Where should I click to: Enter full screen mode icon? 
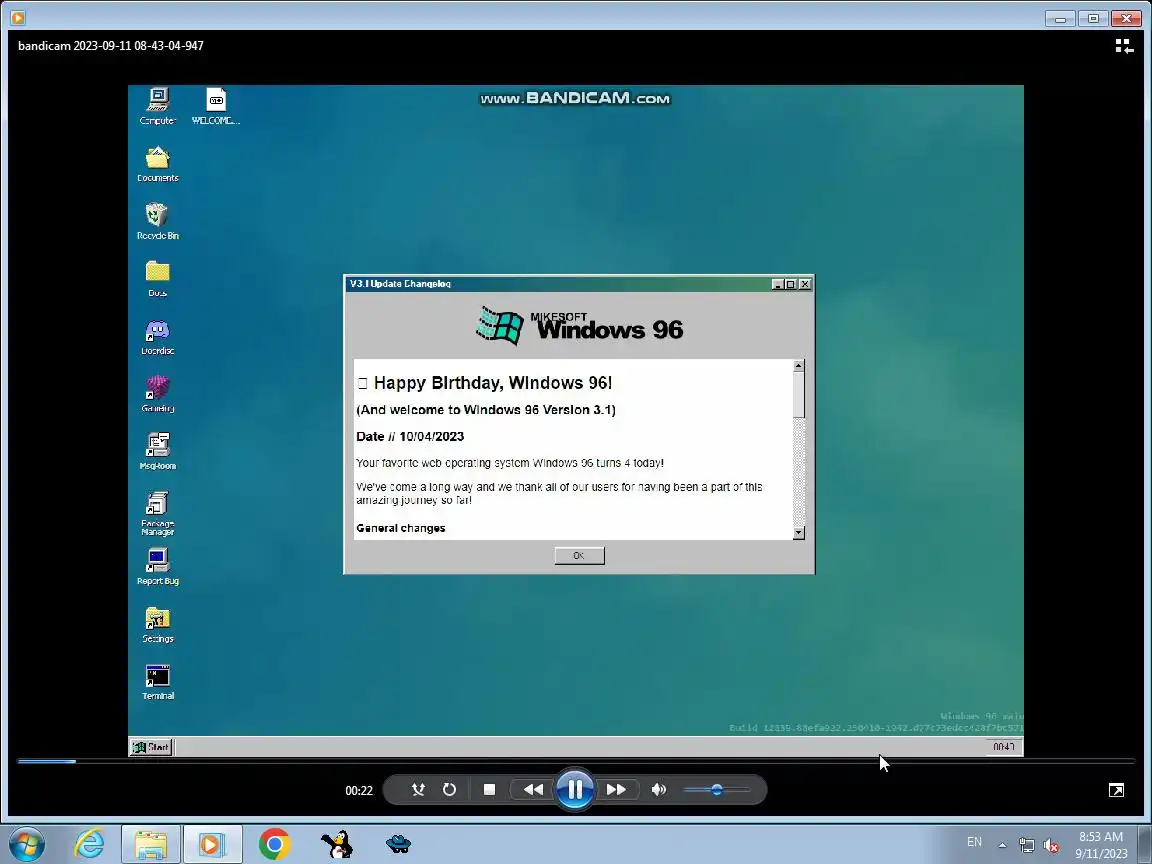1116,790
